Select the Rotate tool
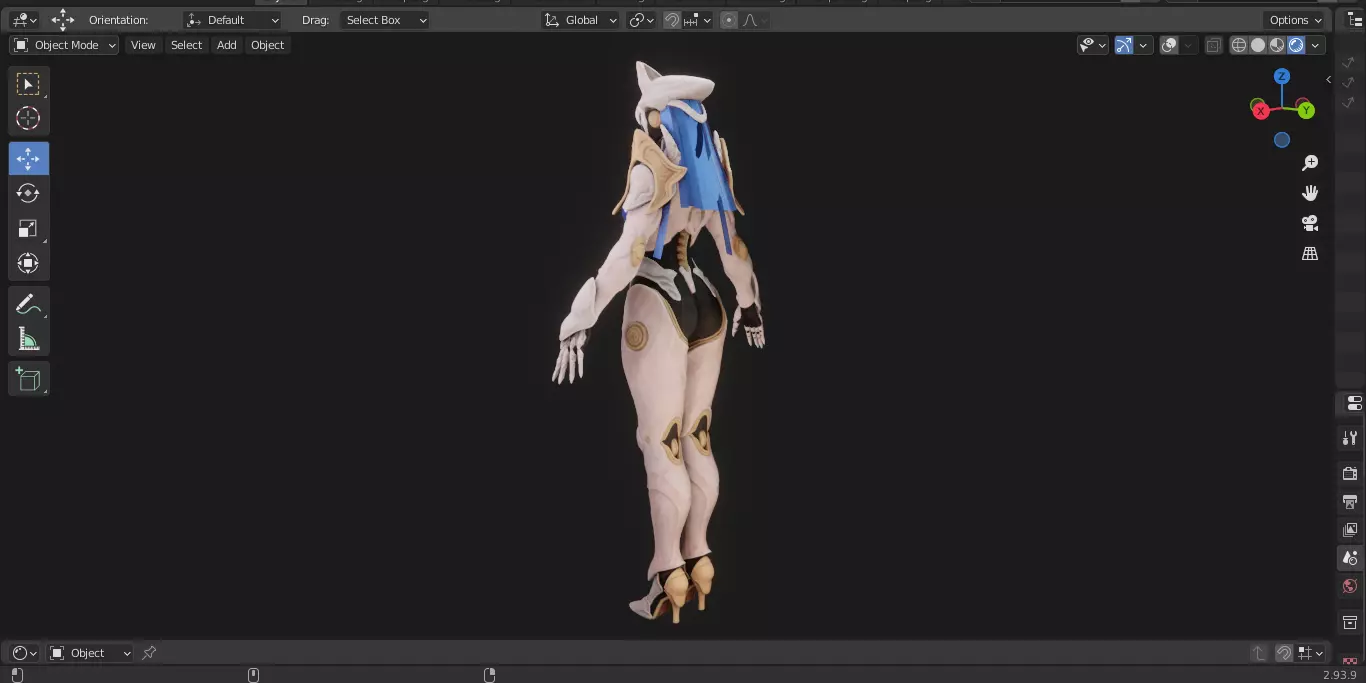This screenshot has height=683, width=1366. tap(28, 193)
